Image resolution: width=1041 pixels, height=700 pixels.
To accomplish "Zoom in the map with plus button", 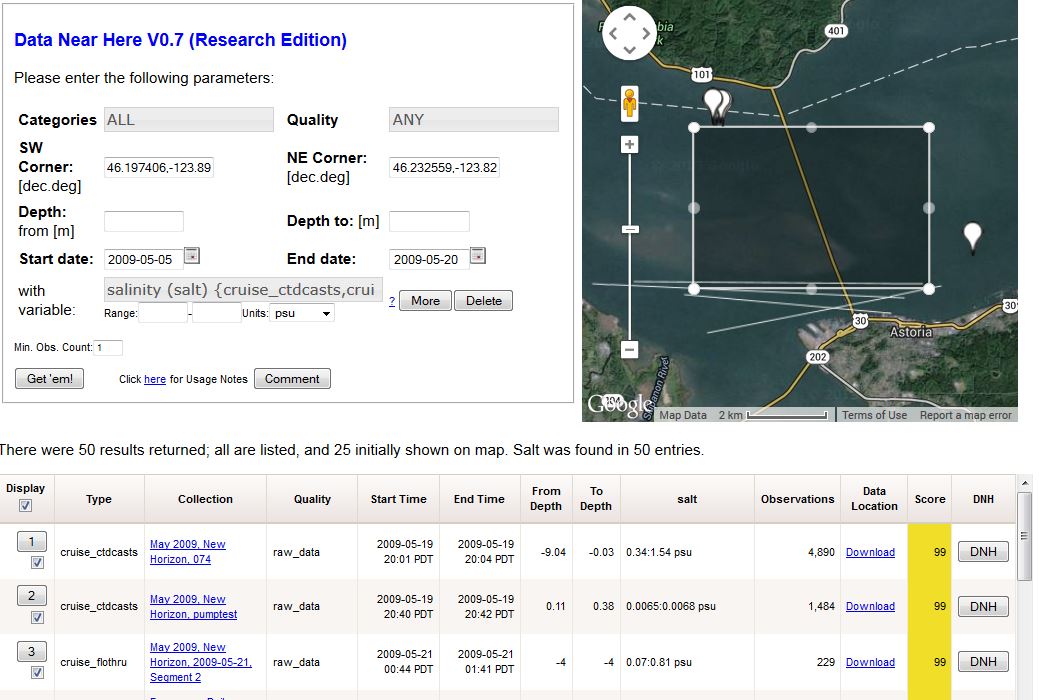I will tap(629, 144).
